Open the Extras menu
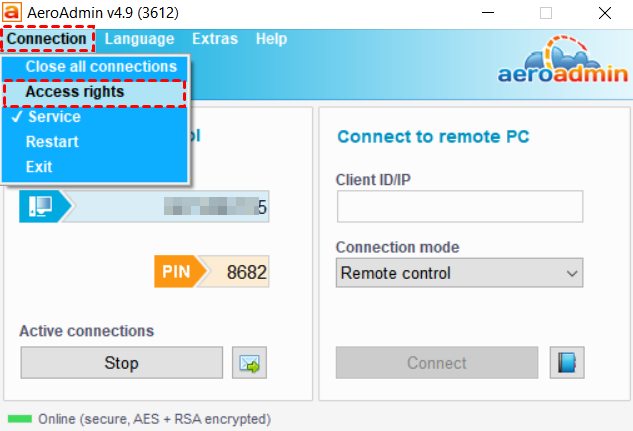633x431 pixels. (215, 39)
